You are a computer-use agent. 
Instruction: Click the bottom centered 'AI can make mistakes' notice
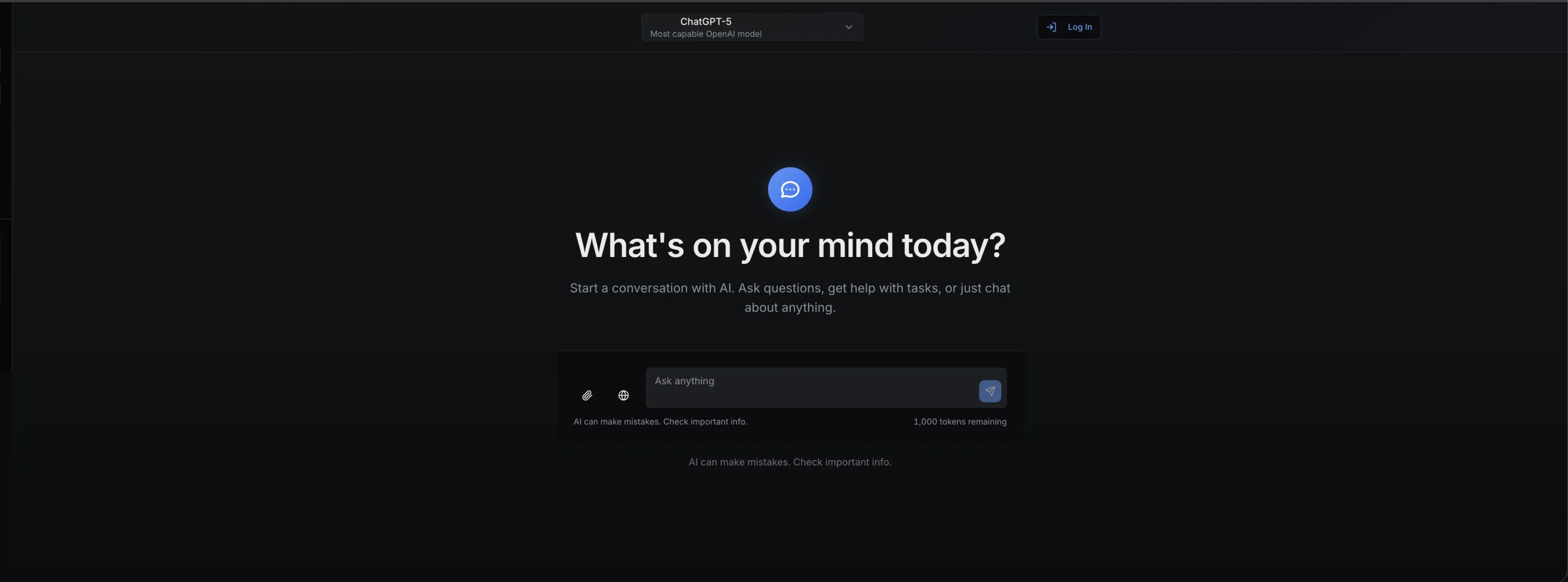click(790, 462)
